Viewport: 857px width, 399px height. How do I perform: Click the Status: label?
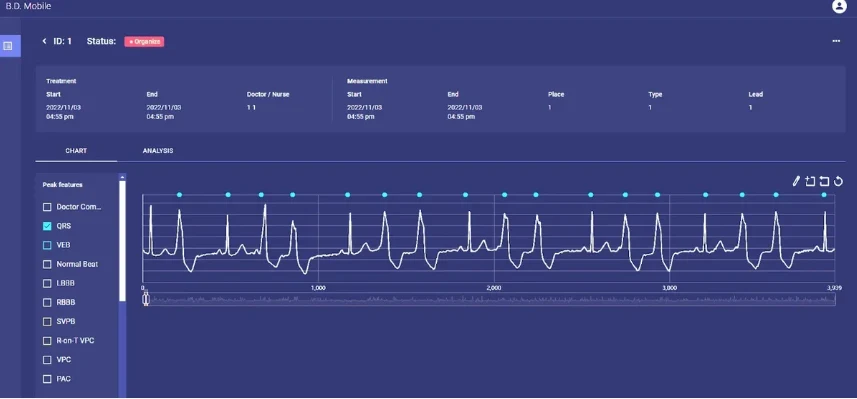pos(102,41)
